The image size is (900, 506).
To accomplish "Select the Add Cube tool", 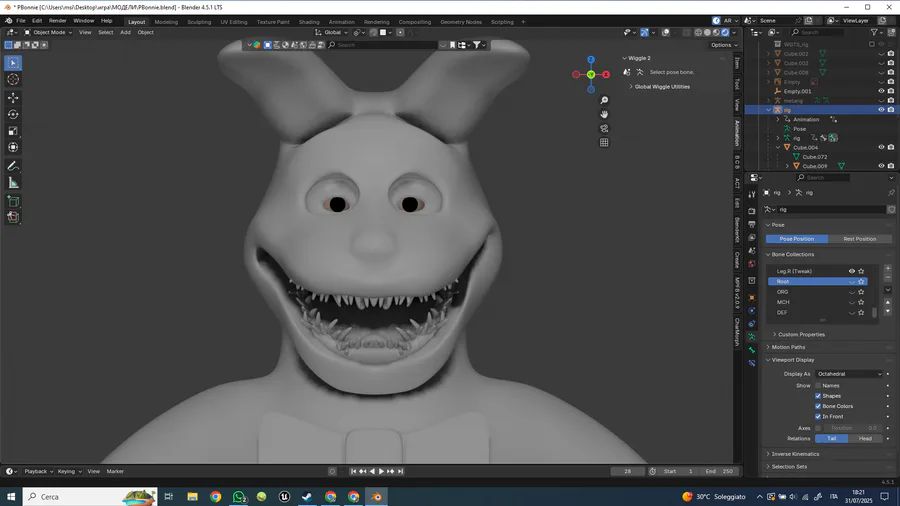I will (13, 201).
